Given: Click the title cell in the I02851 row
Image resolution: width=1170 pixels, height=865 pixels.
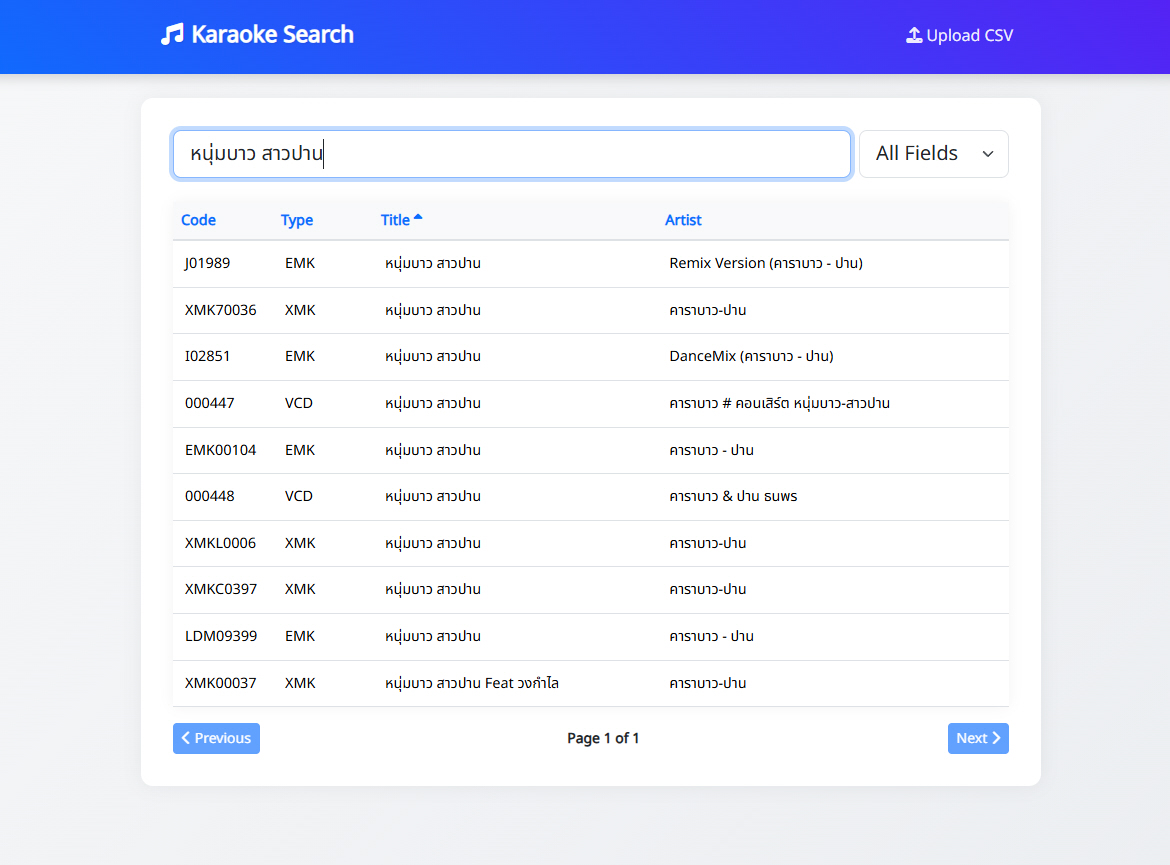Looking at the screenshot, I should pos(433,357).
